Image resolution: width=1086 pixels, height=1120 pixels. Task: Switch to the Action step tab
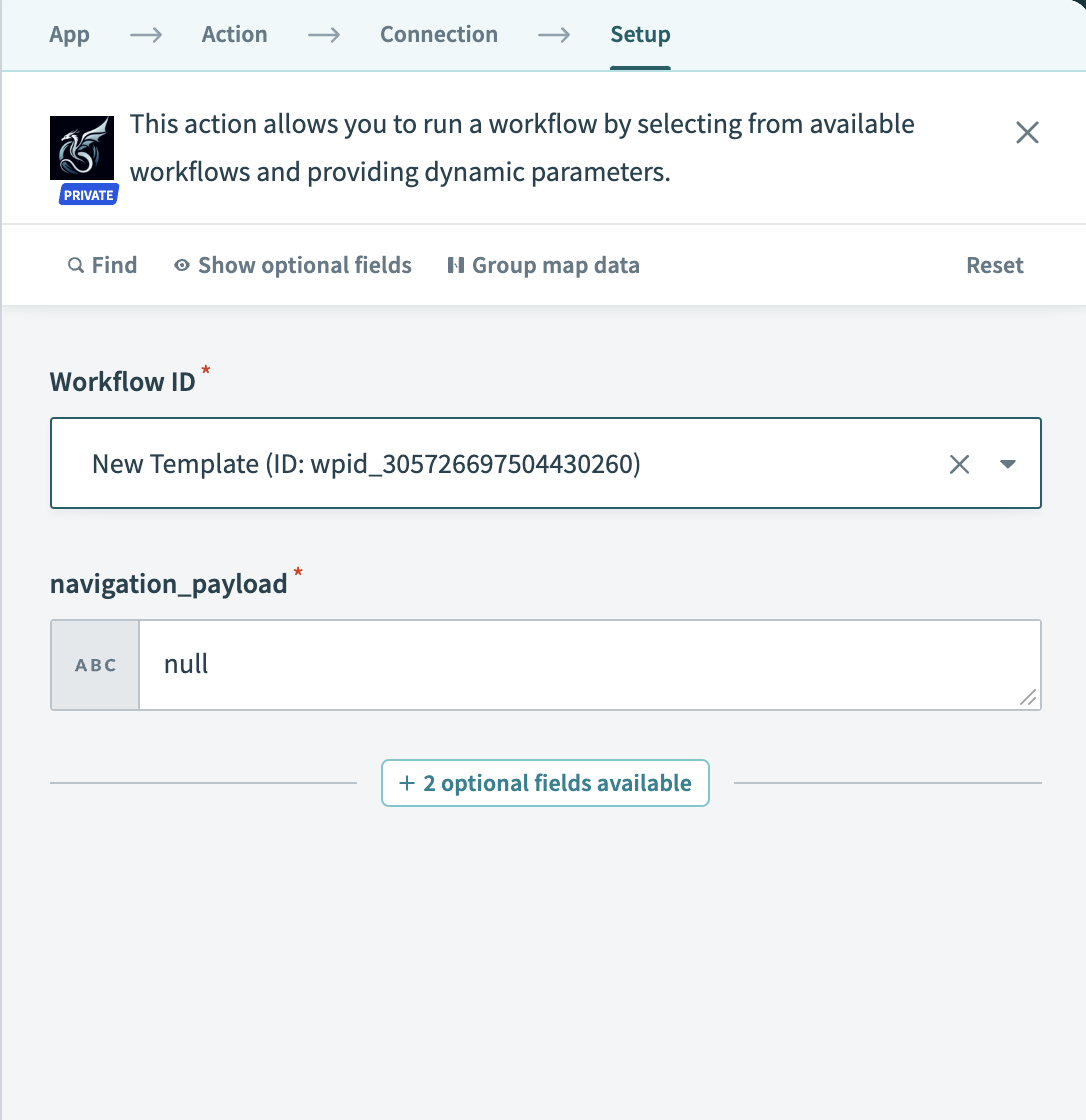click(234, 35)
